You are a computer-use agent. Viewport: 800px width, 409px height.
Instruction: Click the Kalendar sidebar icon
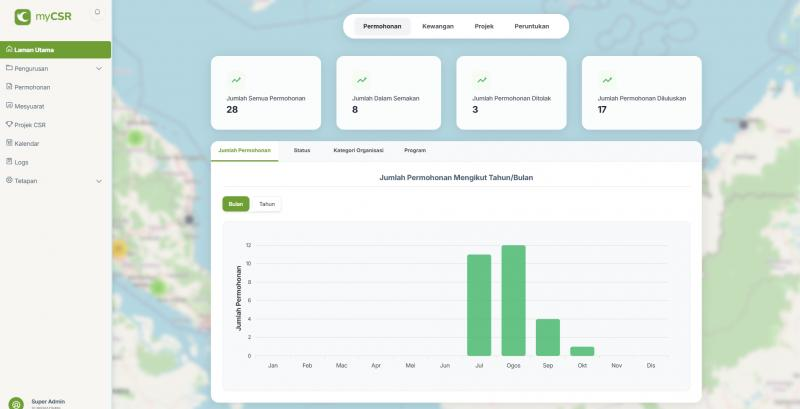click(9, 143)
